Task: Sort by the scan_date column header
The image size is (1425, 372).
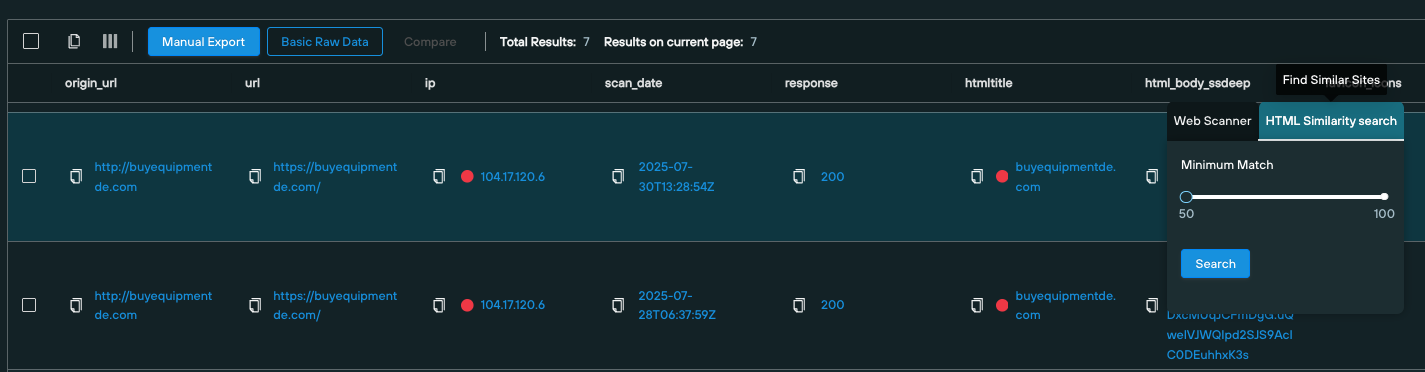Action: click(x=633, y=83)
